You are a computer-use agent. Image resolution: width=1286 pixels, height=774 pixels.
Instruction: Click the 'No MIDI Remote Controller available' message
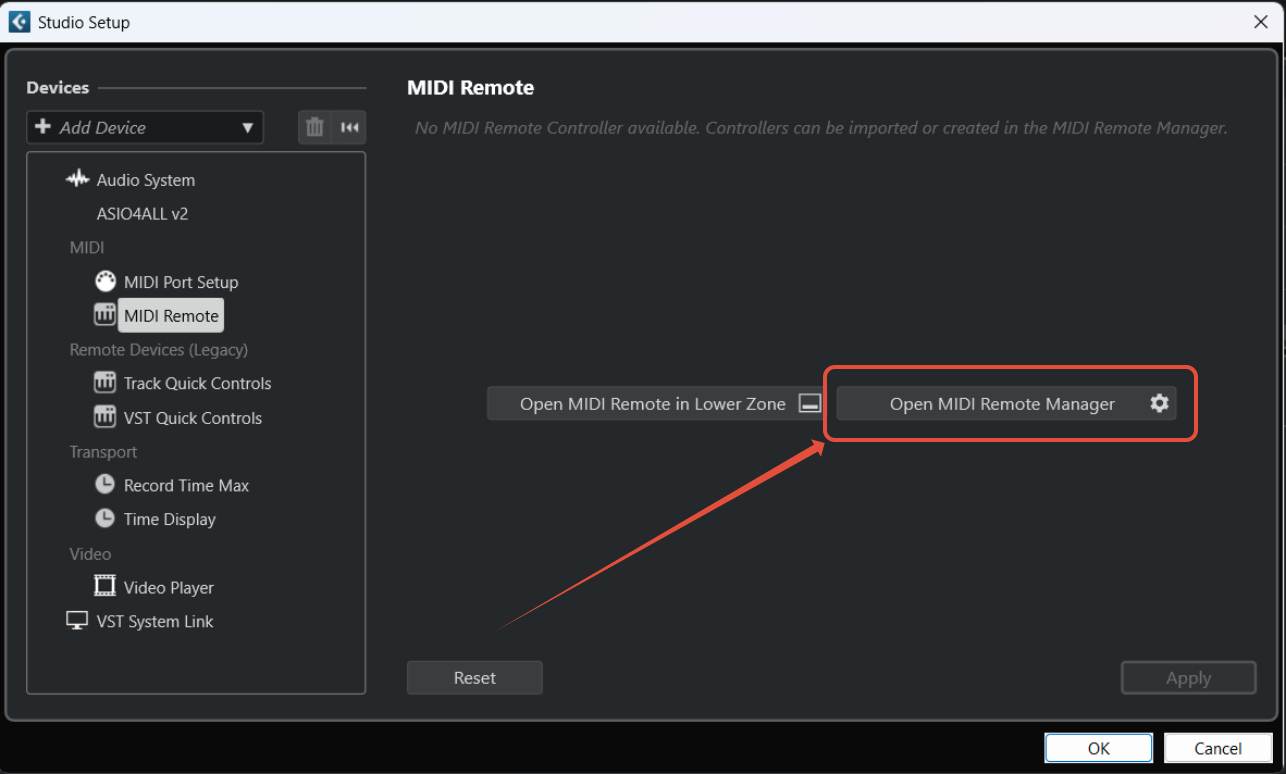pos(821,128)
